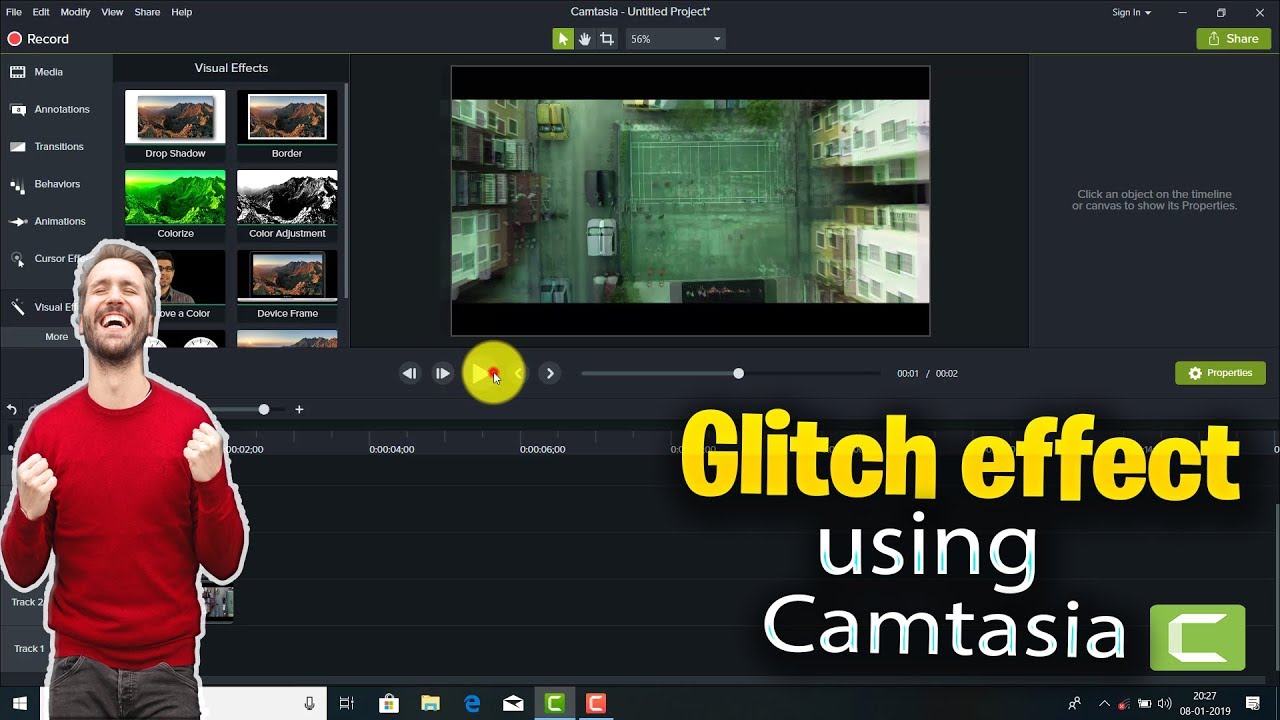Open the Edit menu
The width and height of the screenshot is (1280, 720).
pos(41,12)
